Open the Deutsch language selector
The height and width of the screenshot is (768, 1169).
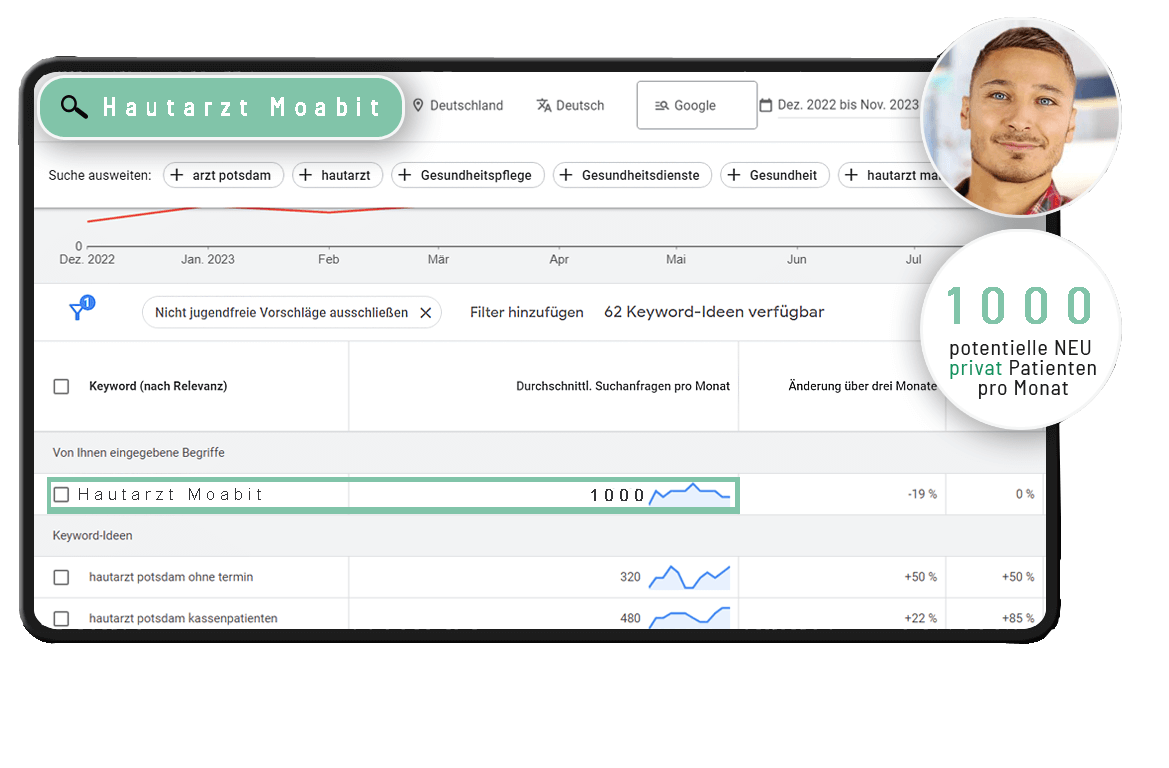580,105
